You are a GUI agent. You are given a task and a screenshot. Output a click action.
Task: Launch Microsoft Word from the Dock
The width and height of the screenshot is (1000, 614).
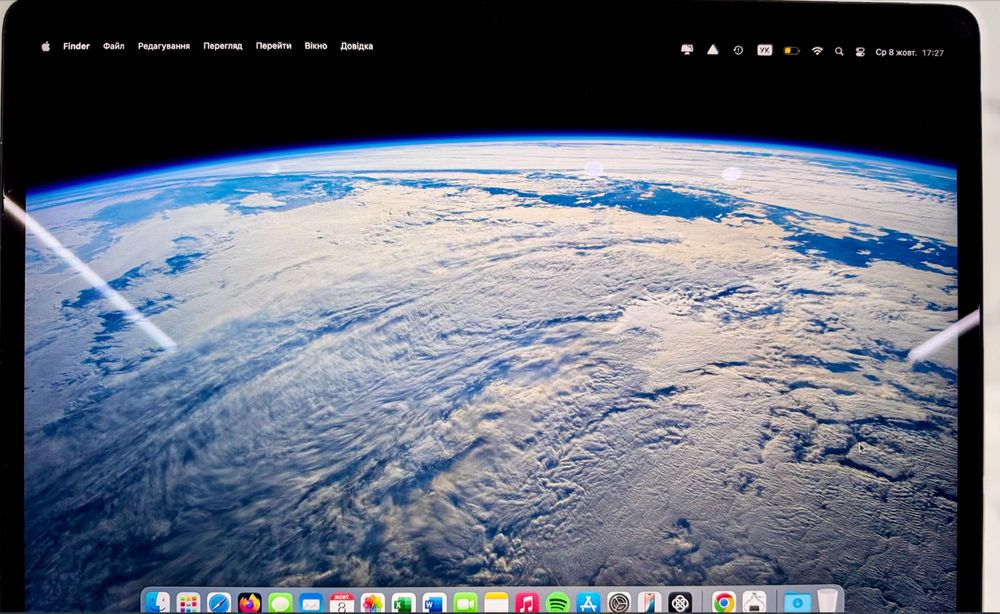click(x=434, y=603)
